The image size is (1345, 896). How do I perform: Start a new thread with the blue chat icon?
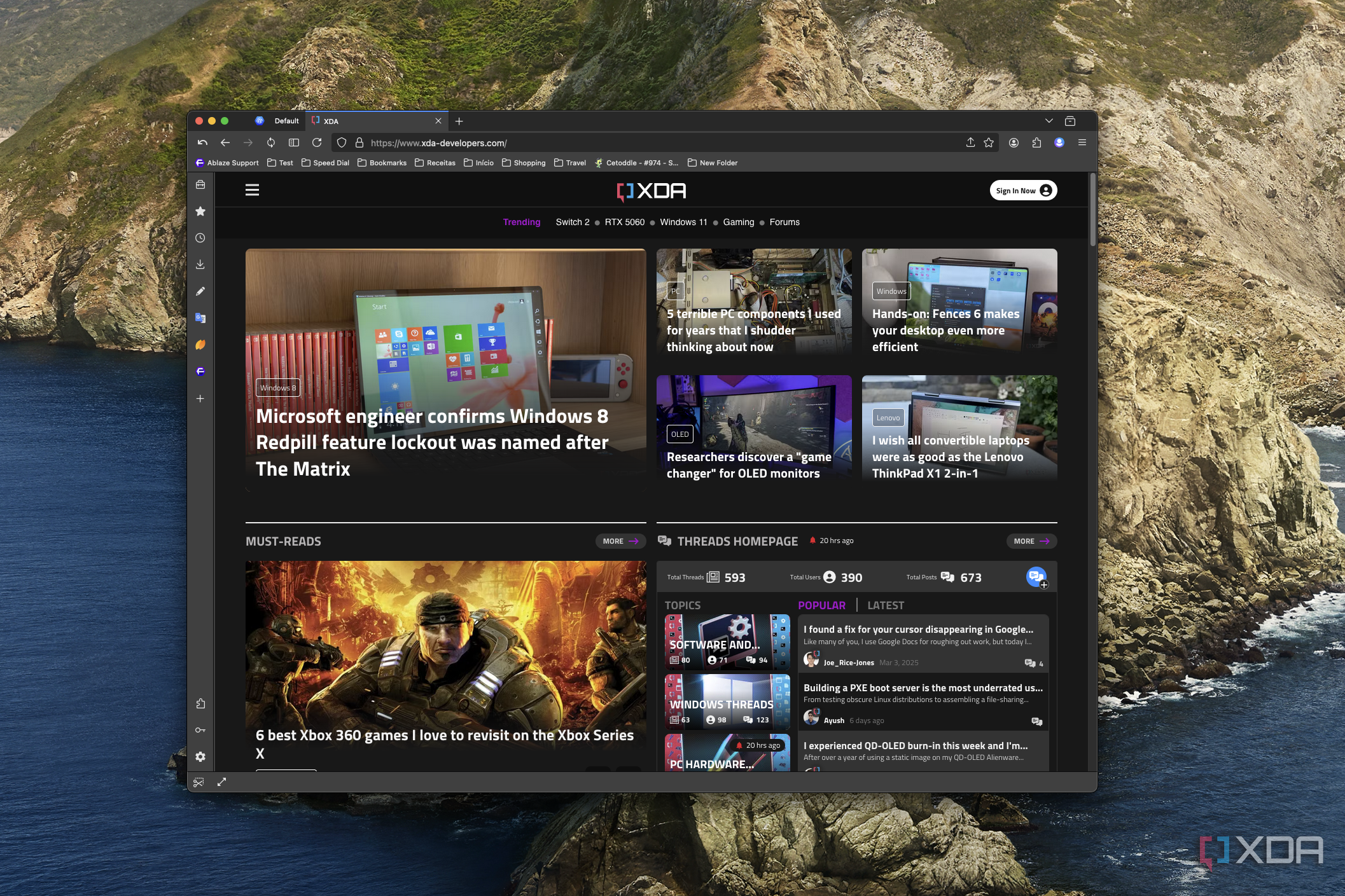pyautogui.click(x=1036, y=577)
